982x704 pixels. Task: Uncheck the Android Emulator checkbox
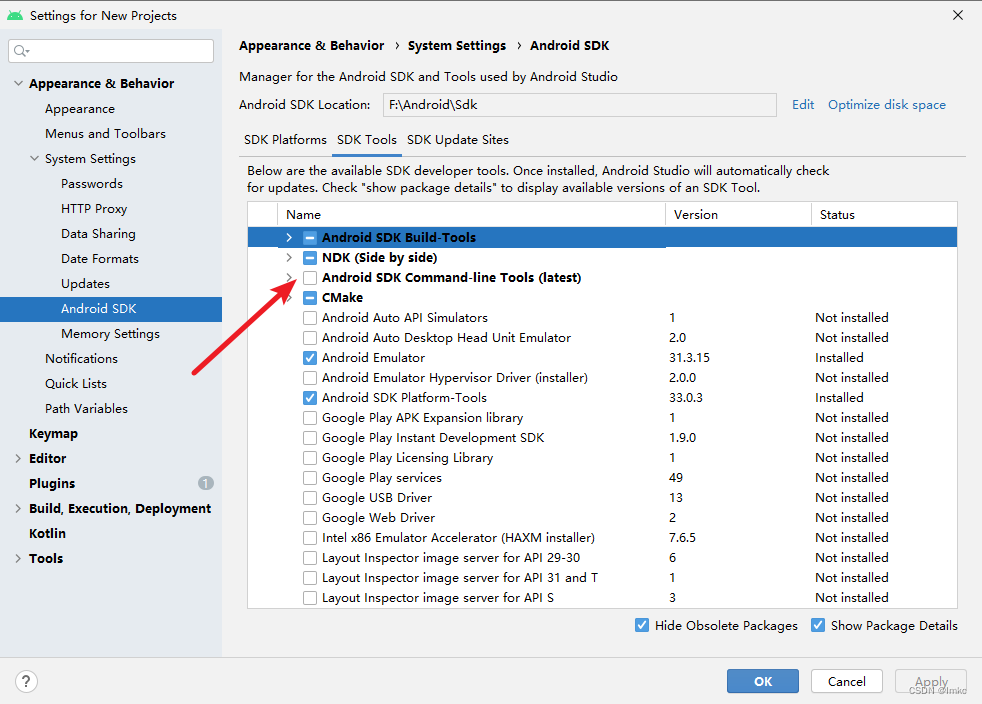[309, 358]
